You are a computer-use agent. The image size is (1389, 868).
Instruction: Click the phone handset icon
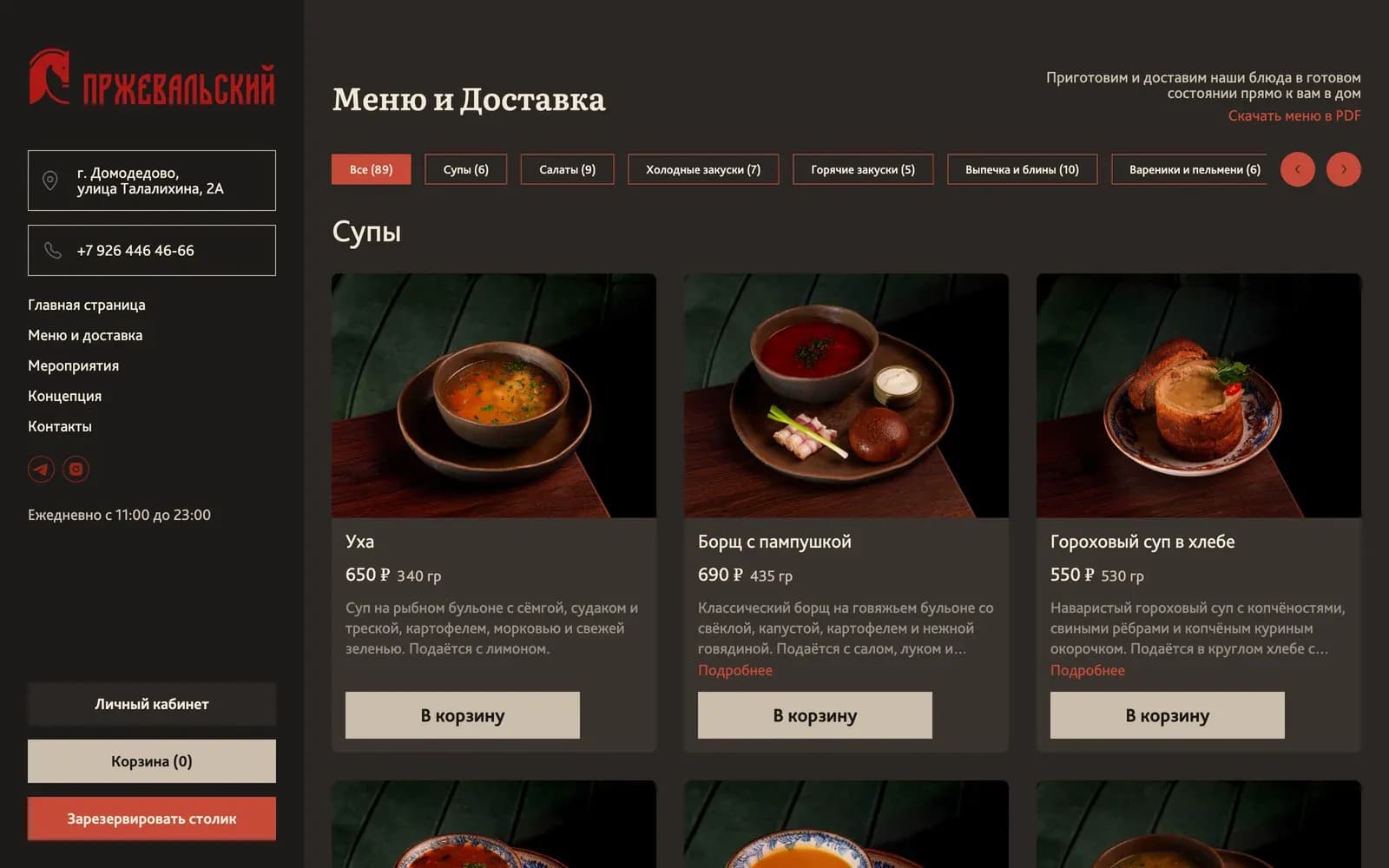tap(53, 251)
